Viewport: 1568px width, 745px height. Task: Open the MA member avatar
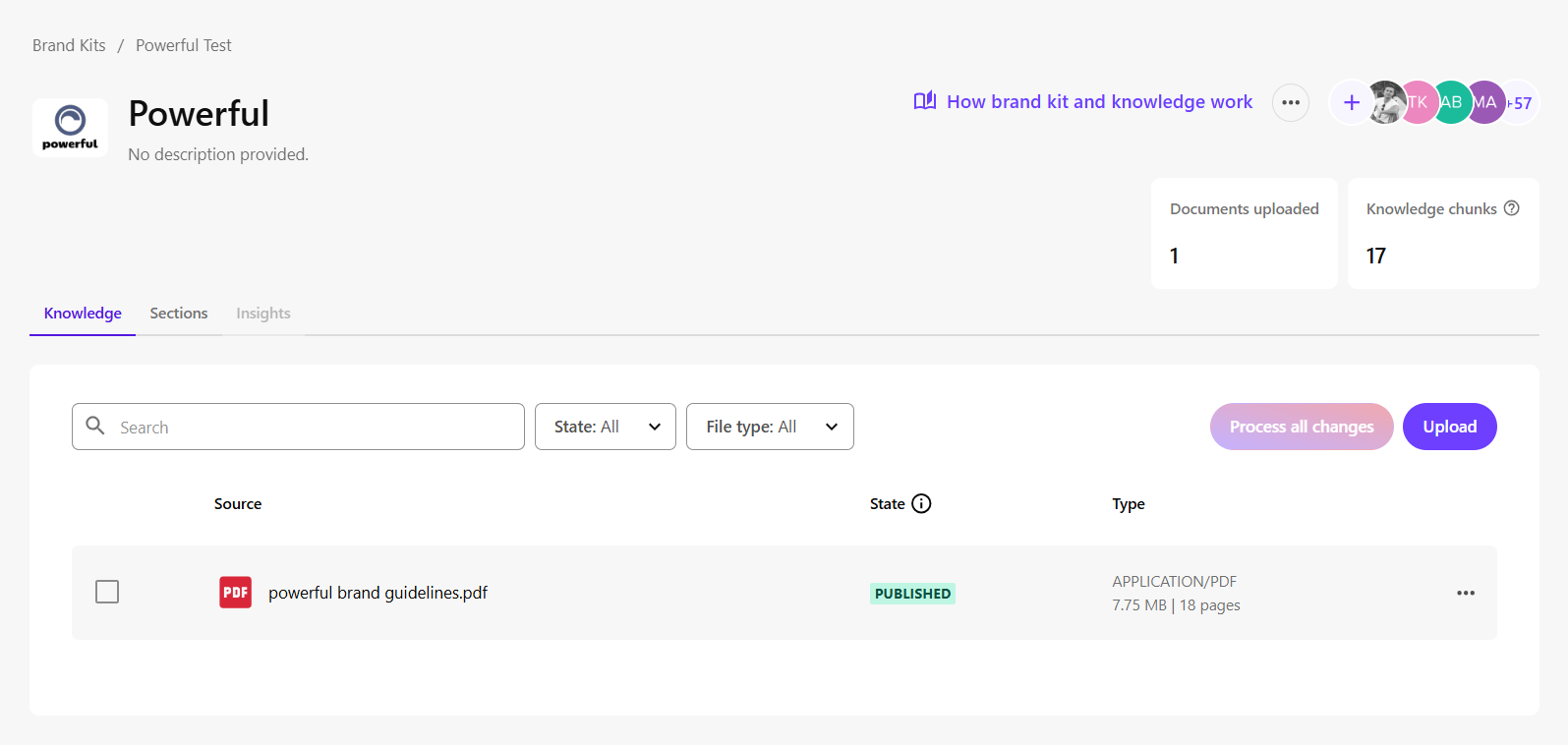1484,102
